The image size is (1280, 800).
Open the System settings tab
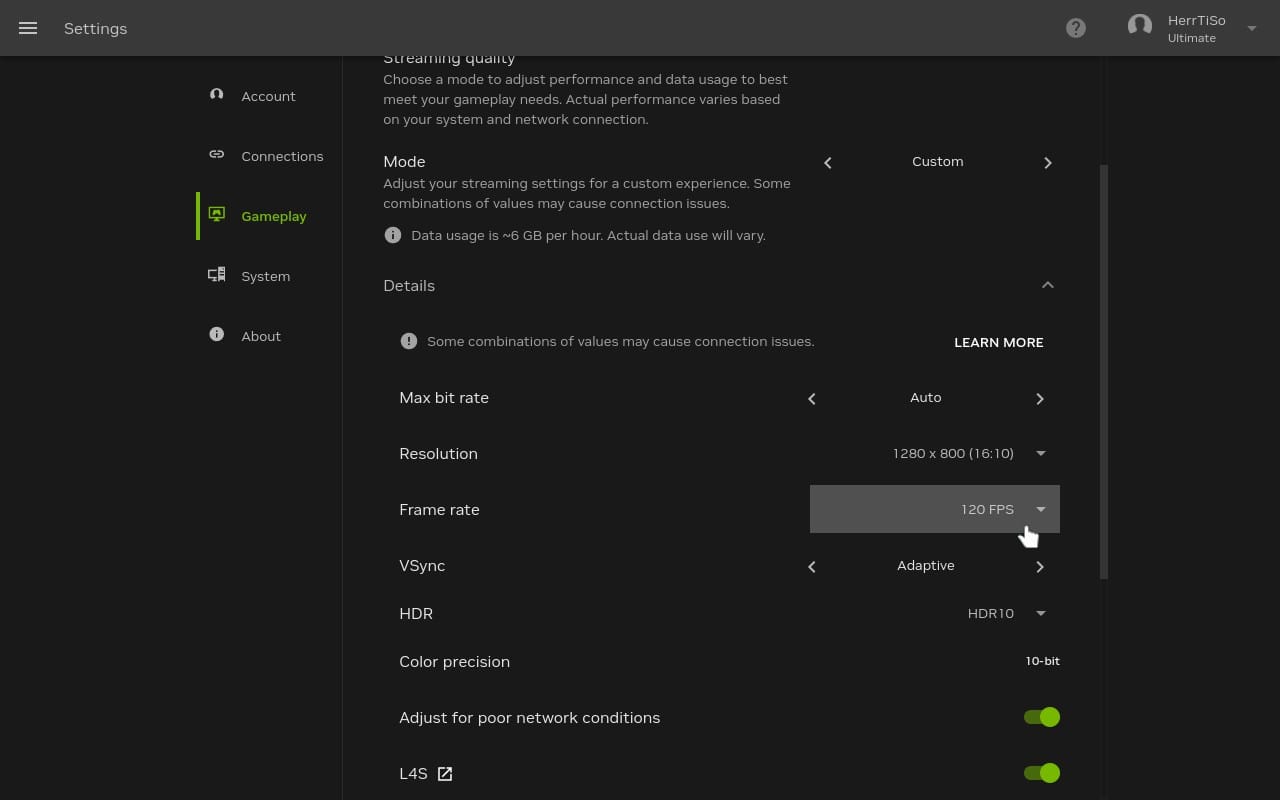[265, 276]
